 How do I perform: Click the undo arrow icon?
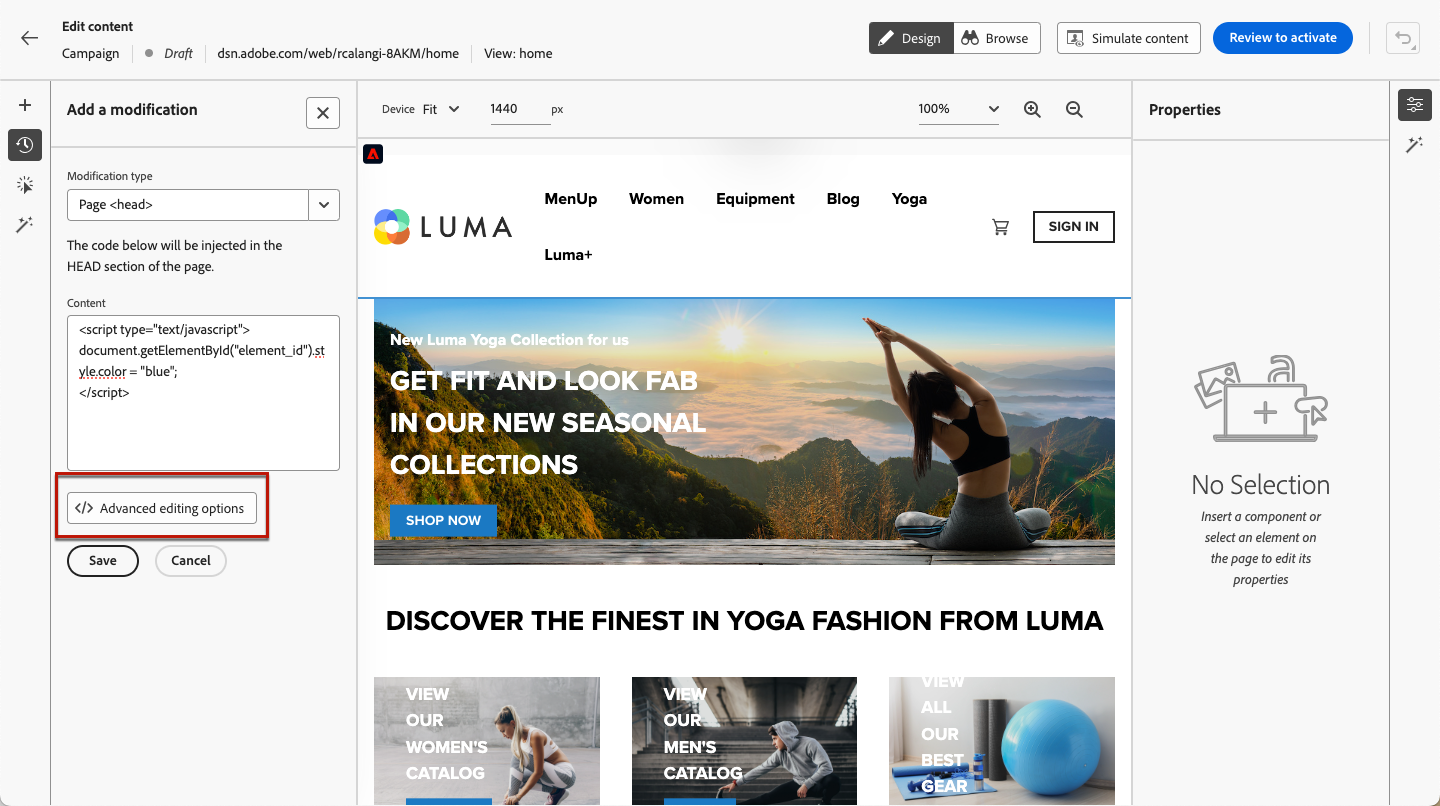[x=1403, y=38]
